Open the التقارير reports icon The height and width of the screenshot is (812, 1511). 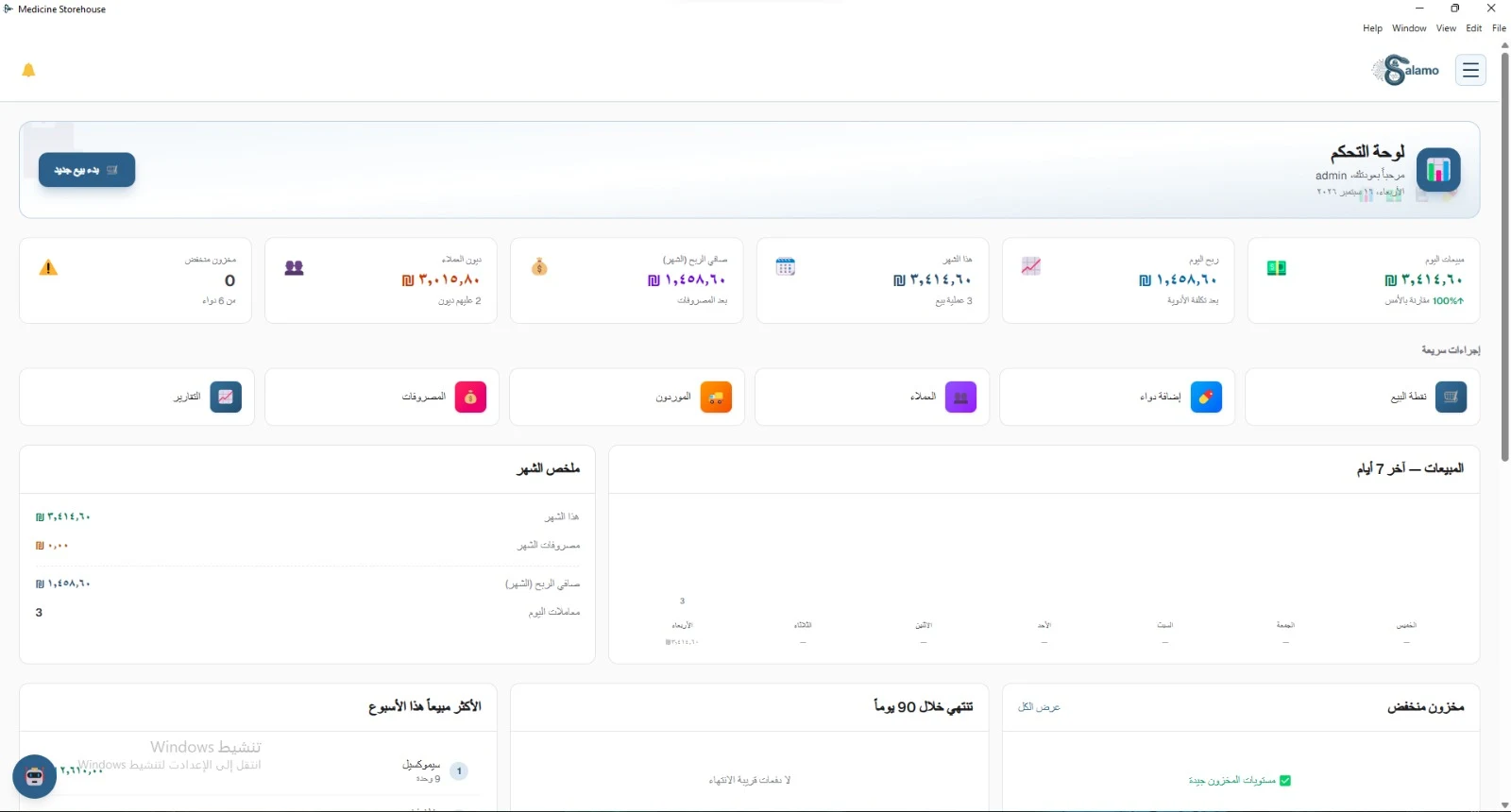click(226, 397)
